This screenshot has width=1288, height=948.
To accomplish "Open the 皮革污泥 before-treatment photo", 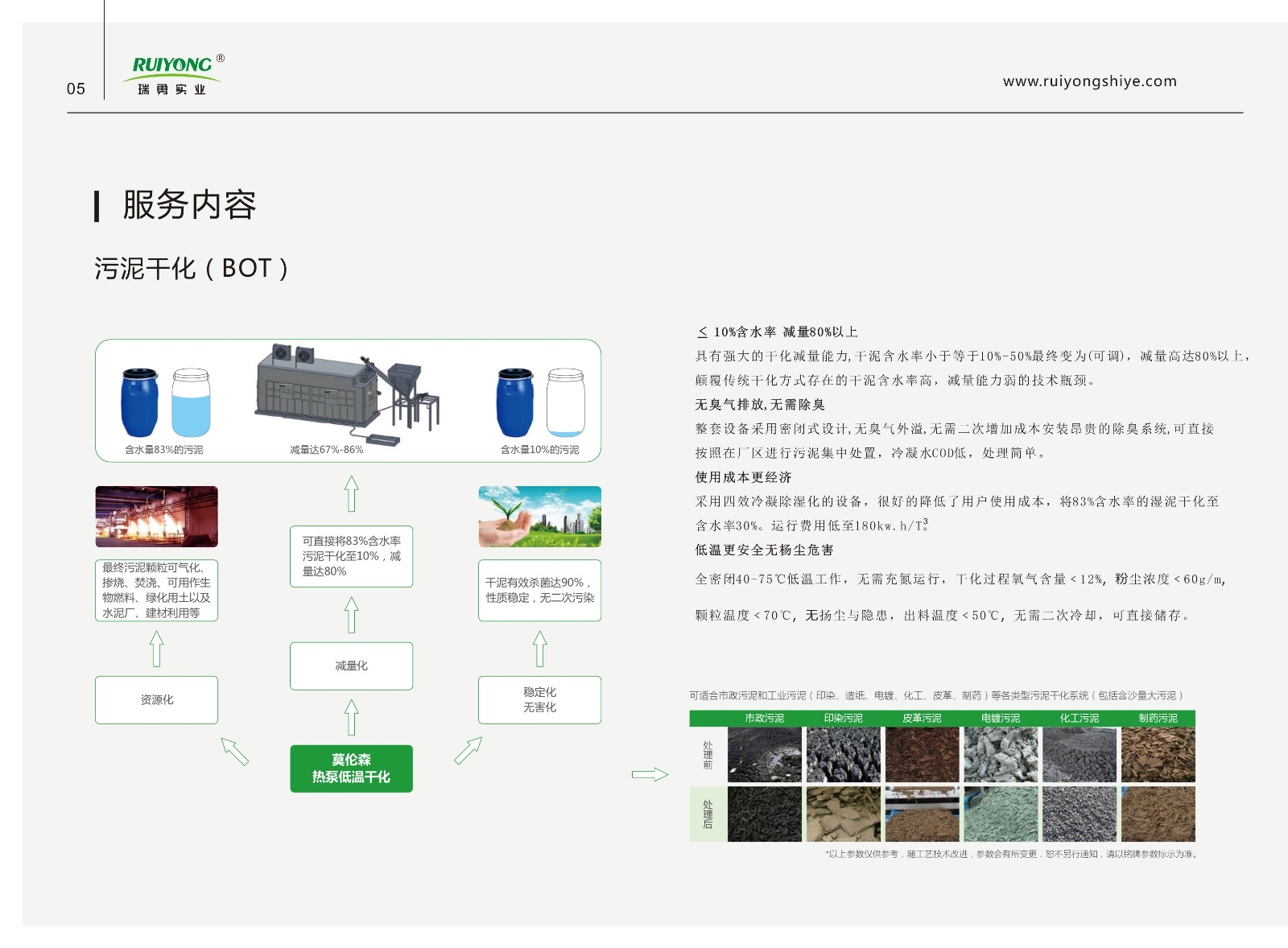I will click(x=923, y=755).
